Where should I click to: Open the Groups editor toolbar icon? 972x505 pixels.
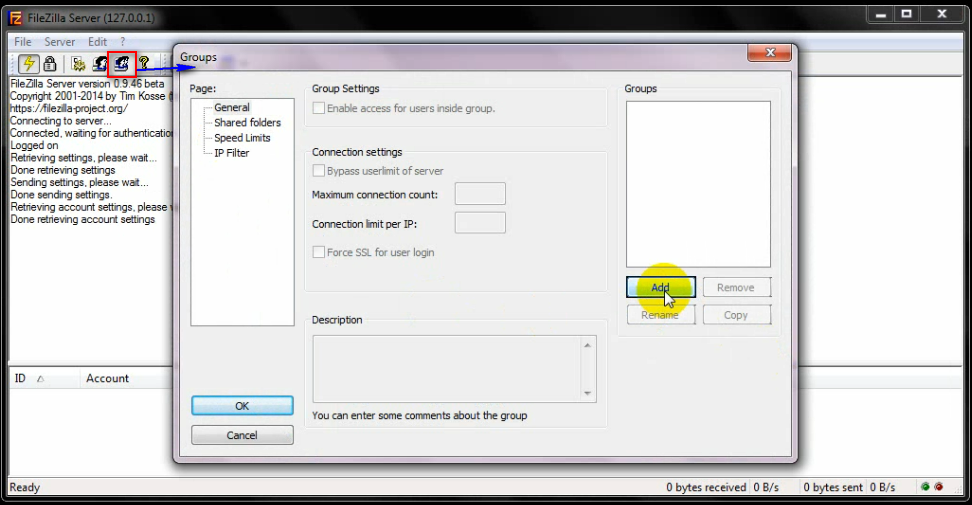122,63
